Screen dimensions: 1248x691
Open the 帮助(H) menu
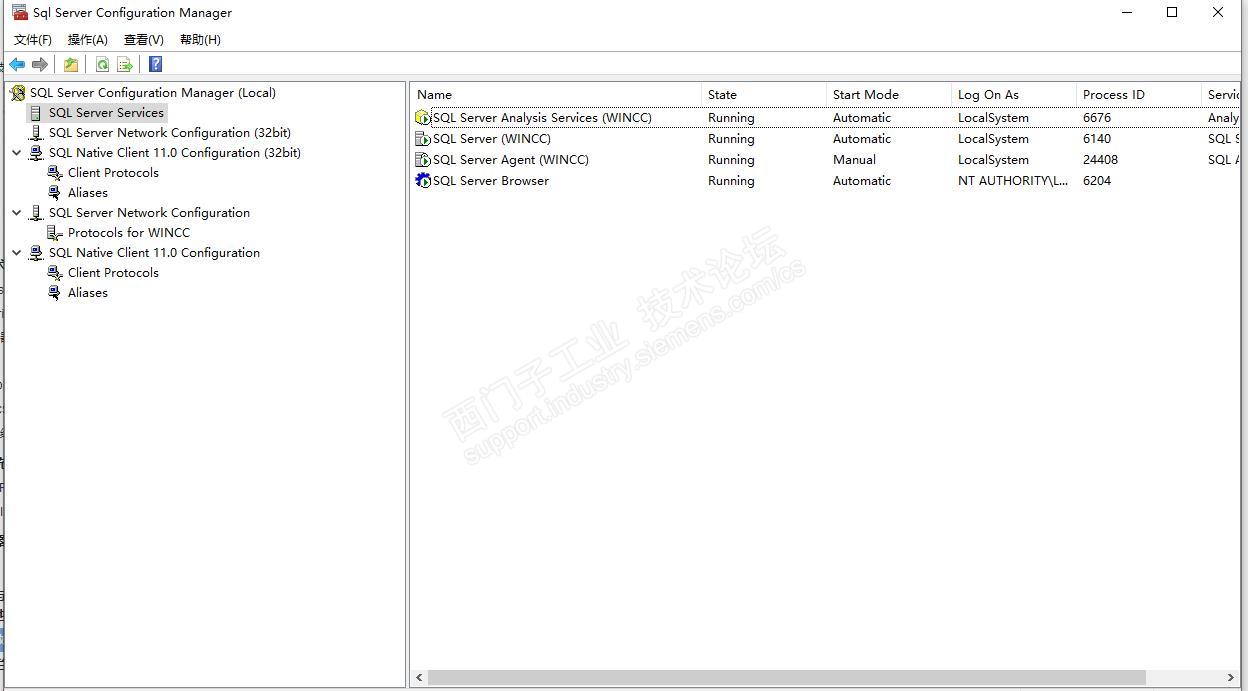tap(200, 39)
